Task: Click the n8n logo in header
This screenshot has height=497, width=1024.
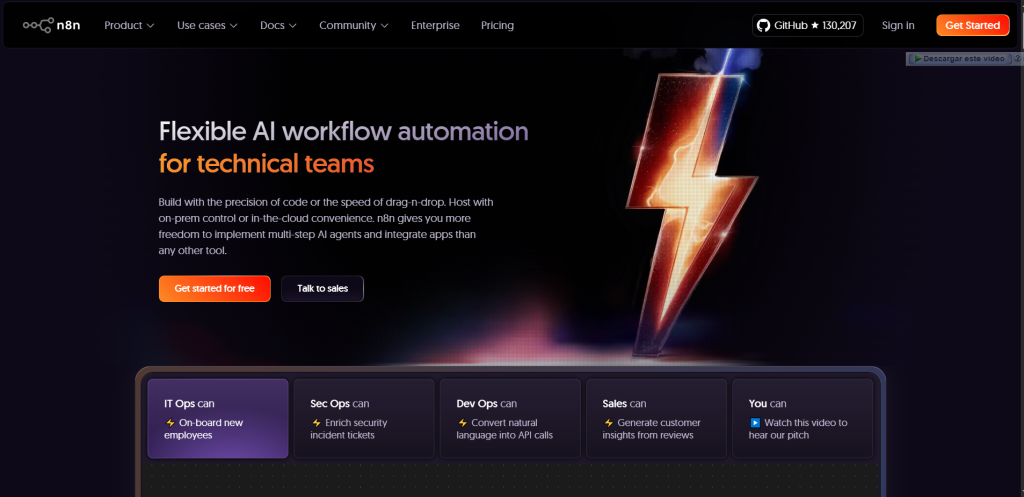Action: (x=52, y=25)
